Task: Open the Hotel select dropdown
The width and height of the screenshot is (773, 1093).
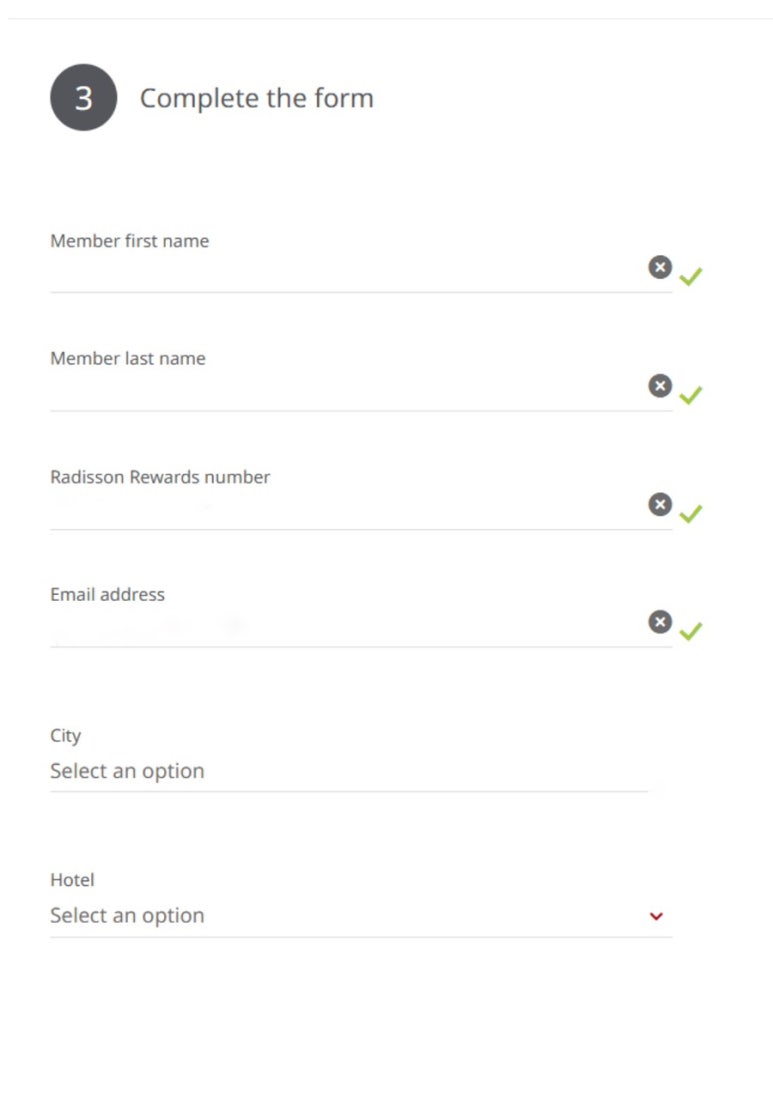Action: 361,916
